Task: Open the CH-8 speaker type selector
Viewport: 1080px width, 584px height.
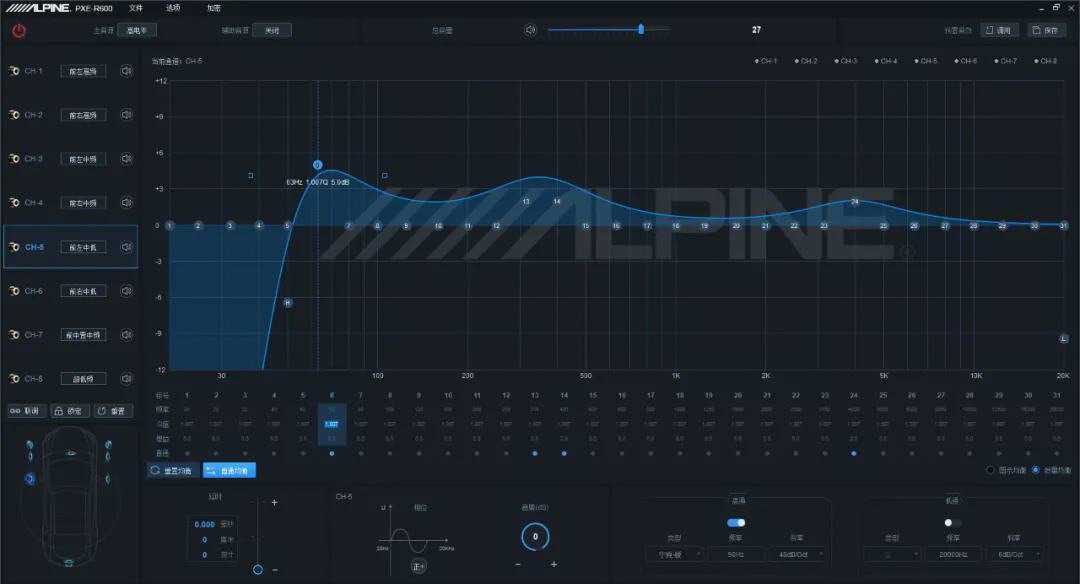Action: [83, 379]
